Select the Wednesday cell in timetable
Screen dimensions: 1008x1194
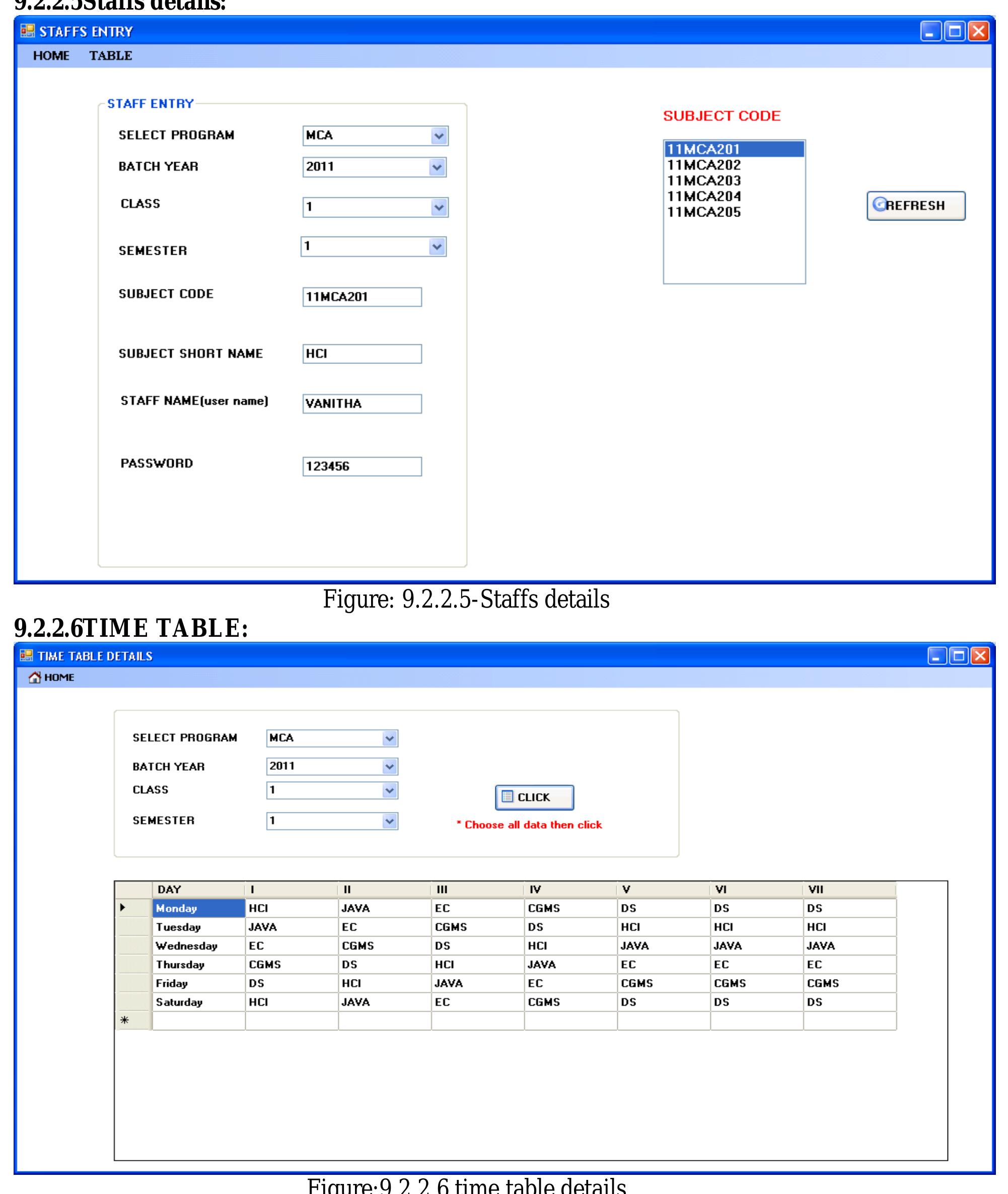click(199, 945)
